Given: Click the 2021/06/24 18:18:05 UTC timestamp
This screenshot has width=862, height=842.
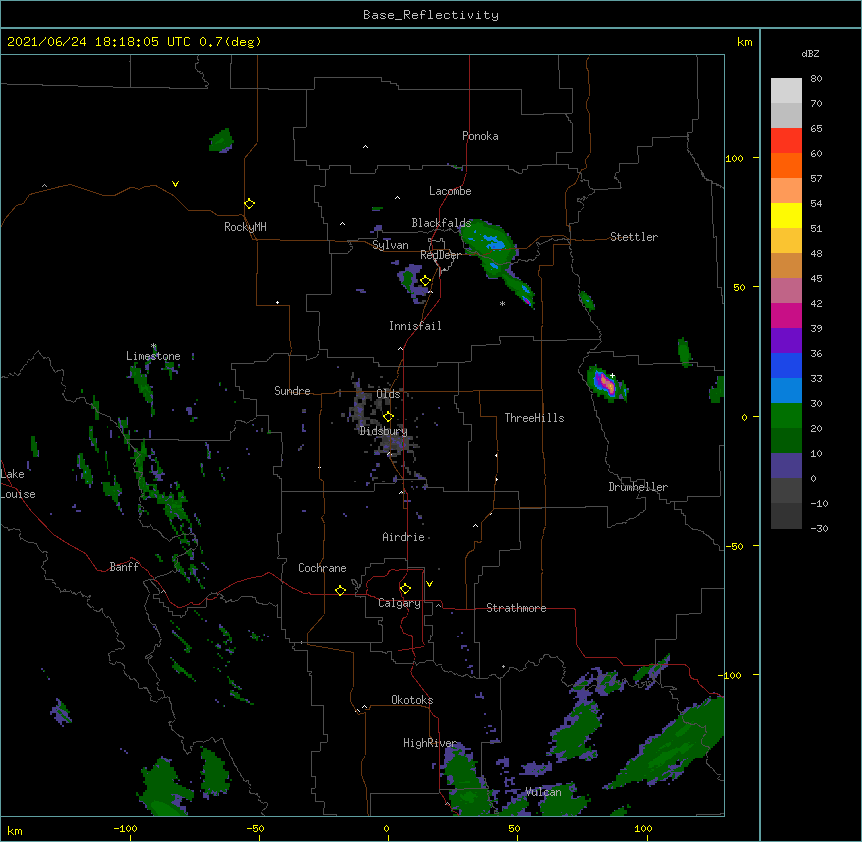Looking at the screenshot, I should (x=99, y=42).
